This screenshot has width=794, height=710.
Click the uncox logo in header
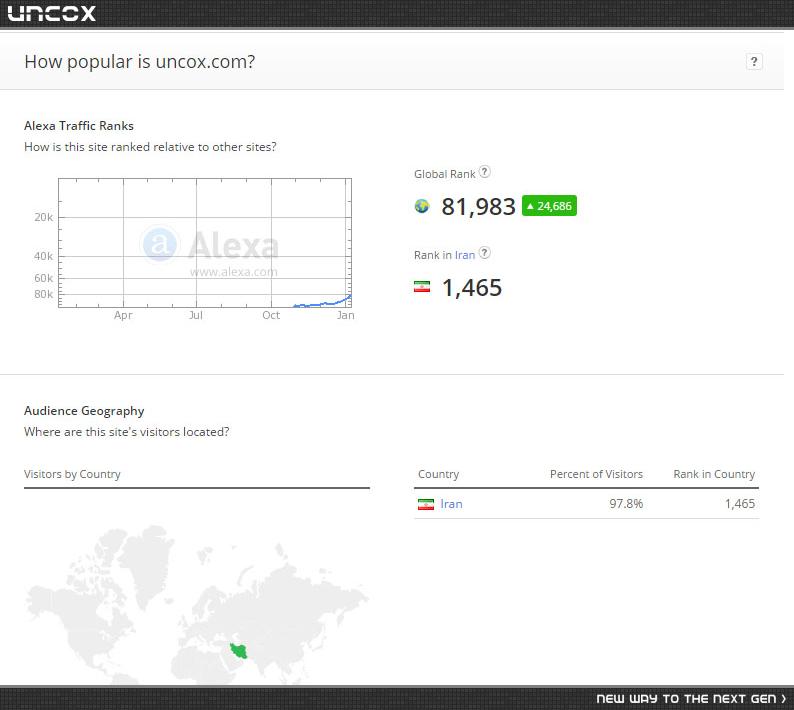point(52,13)
